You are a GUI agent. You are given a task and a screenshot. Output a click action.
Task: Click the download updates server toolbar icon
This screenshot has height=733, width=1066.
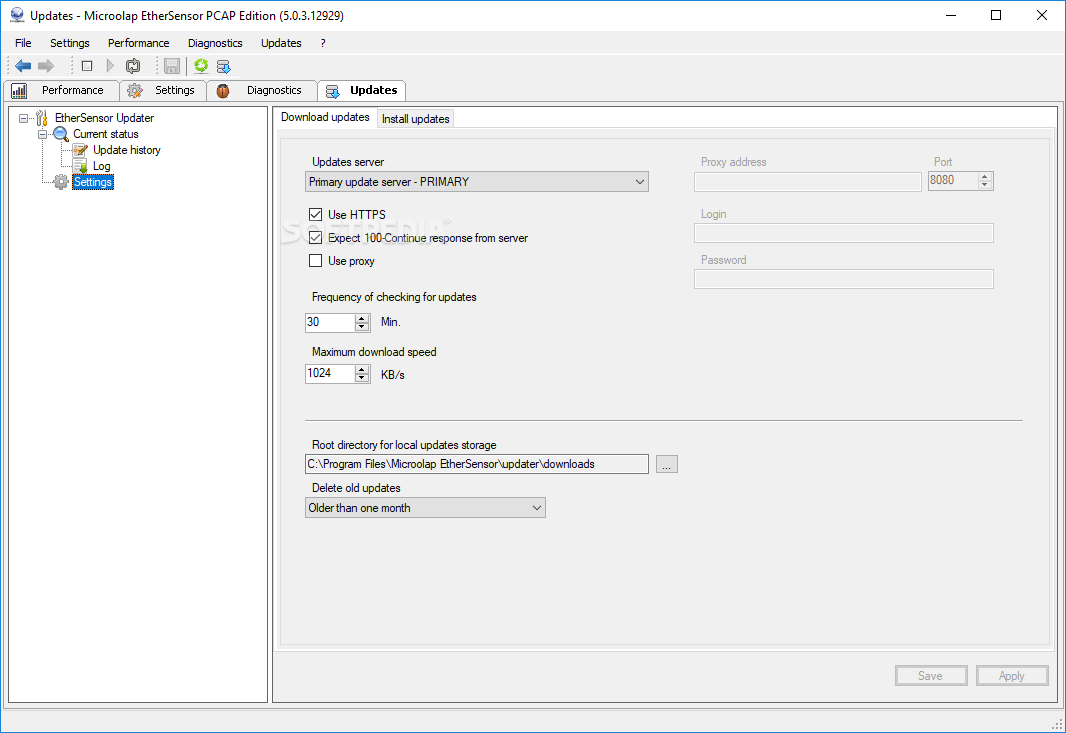tap(224, 66)
